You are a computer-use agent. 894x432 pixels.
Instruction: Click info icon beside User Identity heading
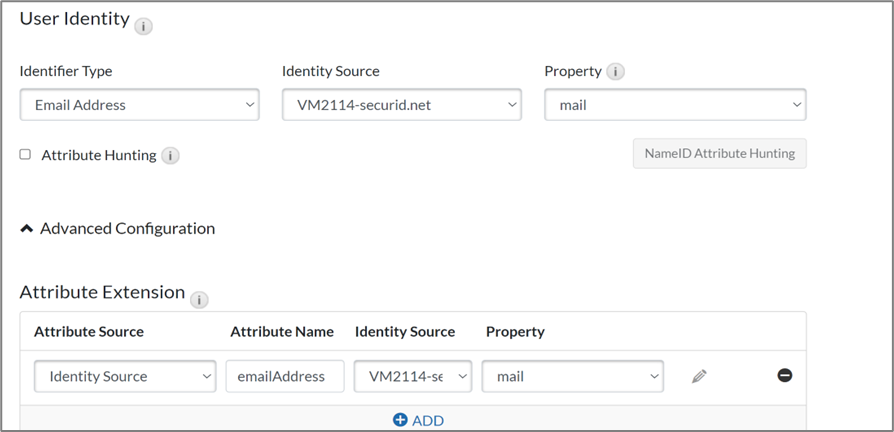tap(143, 27)
